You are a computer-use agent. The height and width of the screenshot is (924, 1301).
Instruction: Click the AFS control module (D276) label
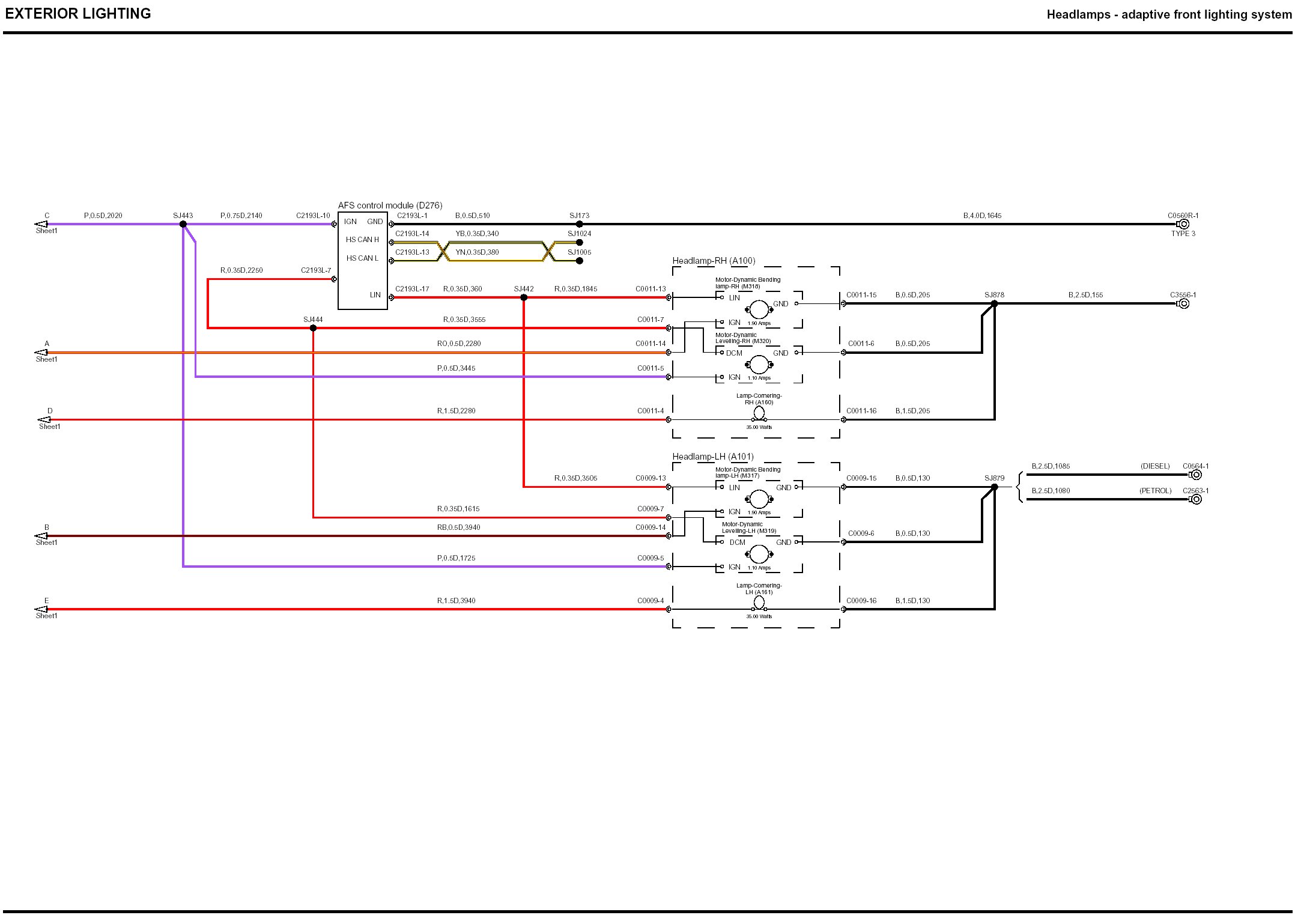(390, 205)
